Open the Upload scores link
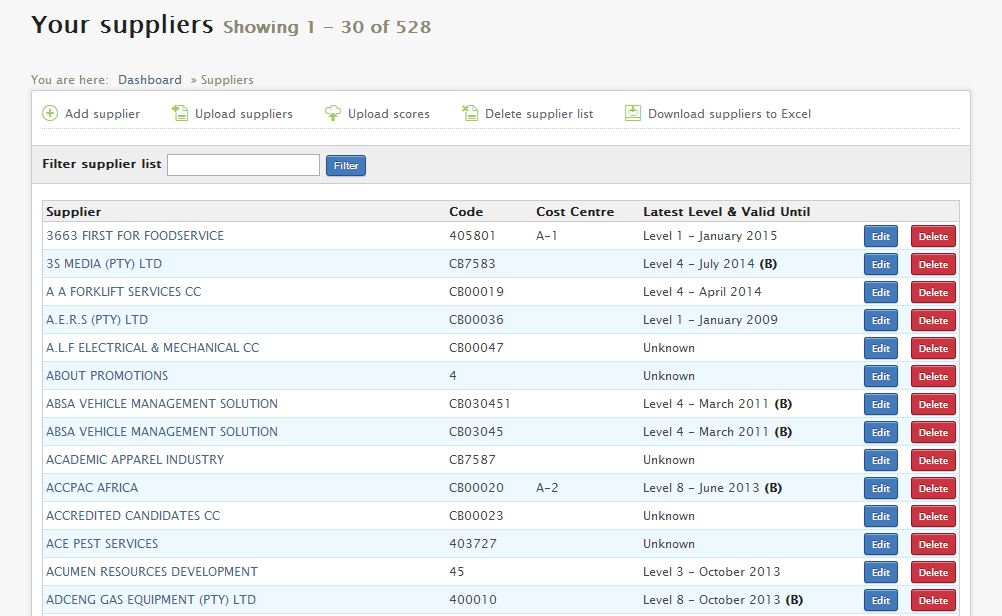This screenshot has width=1002, height=616. pyautogui.click(x=389, y=114)
